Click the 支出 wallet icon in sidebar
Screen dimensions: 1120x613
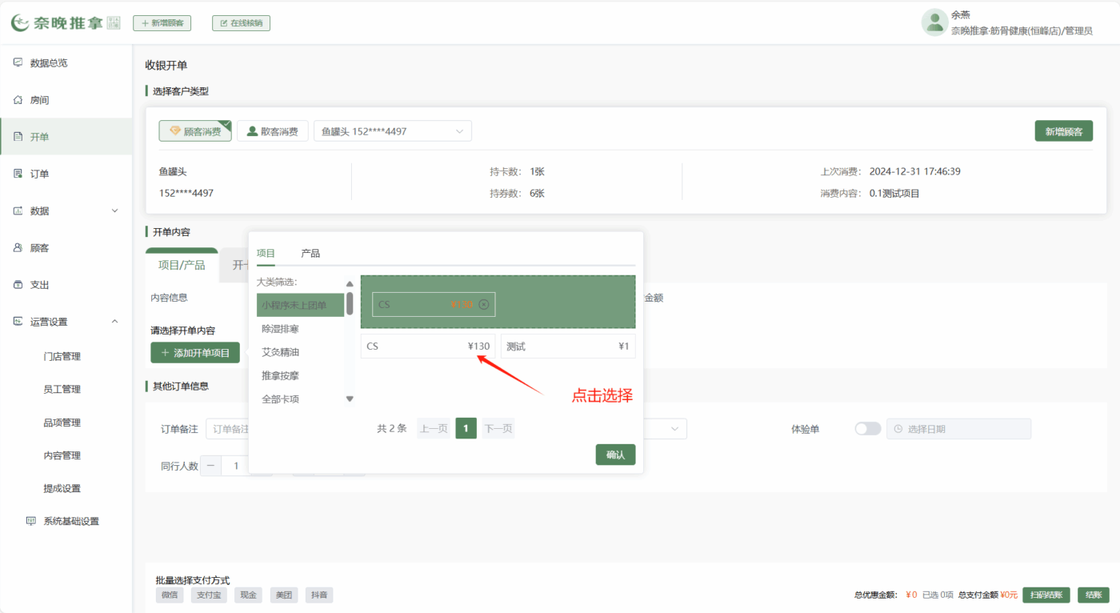tap(18, 284)
